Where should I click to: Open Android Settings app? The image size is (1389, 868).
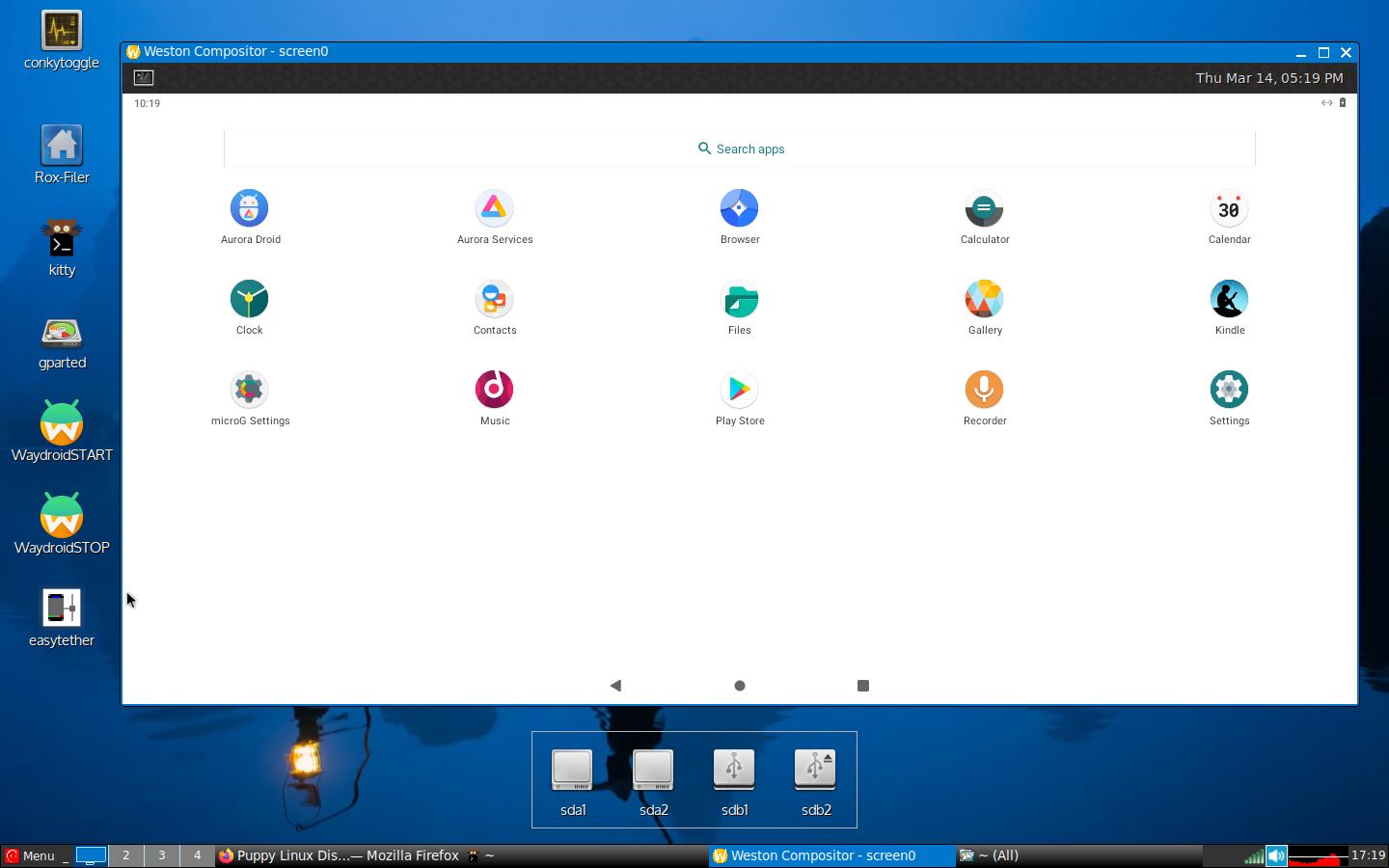pyautogui.click(x=1229, y=391)
